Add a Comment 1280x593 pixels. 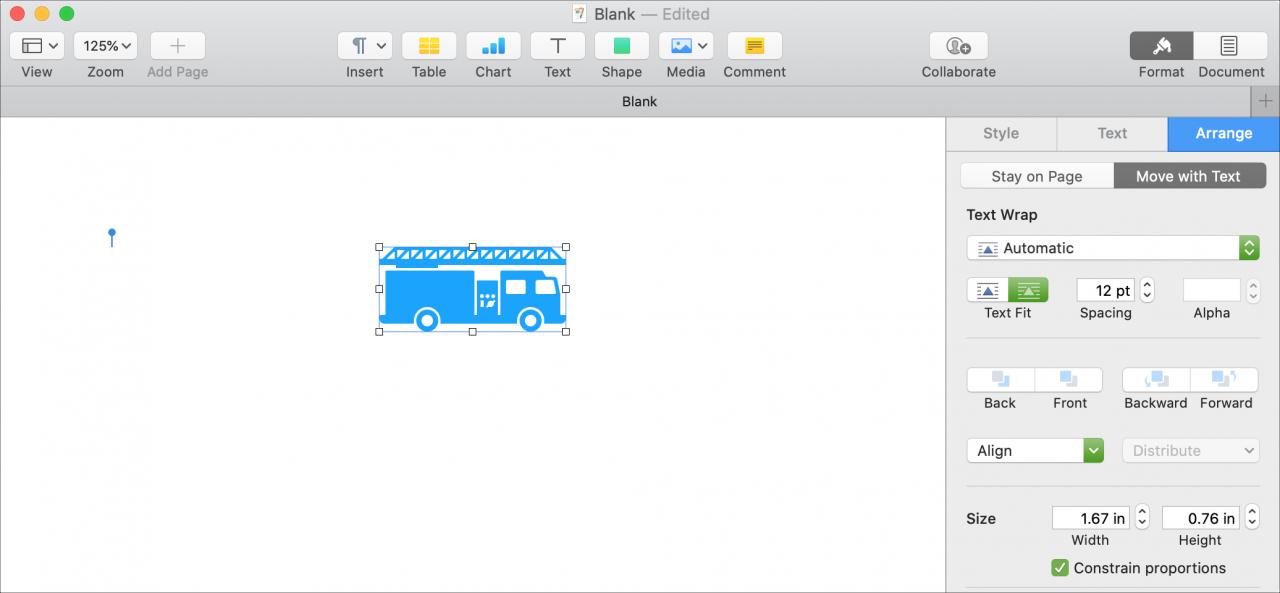[755, 46]
